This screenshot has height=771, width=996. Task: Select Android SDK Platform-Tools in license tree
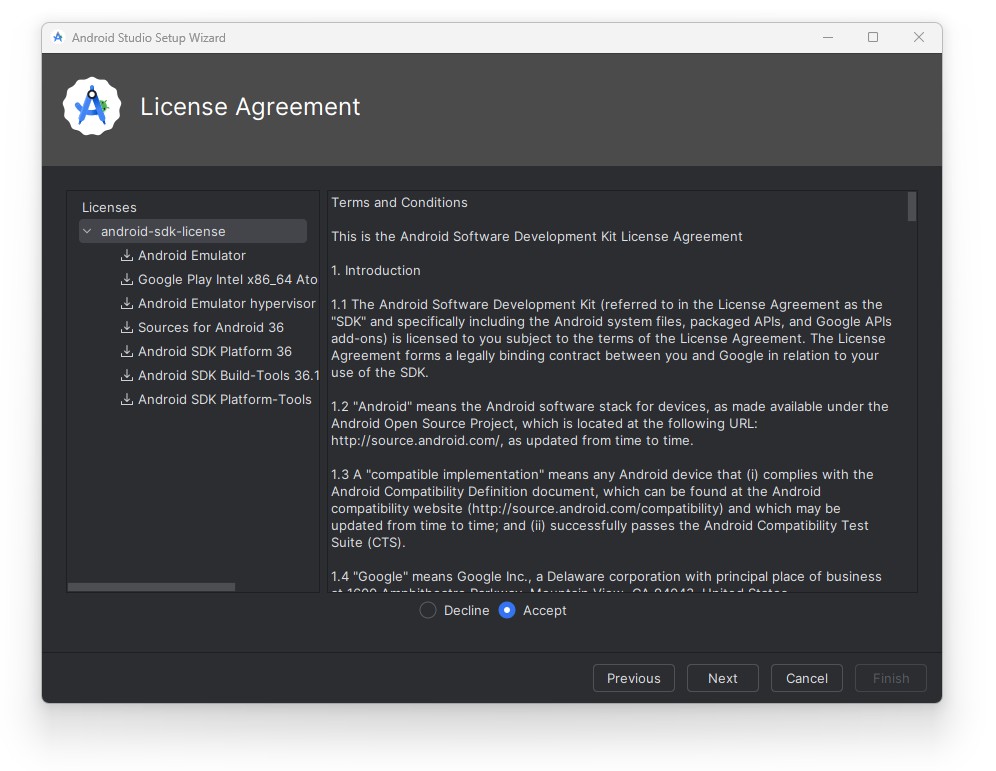coord(224,399)
